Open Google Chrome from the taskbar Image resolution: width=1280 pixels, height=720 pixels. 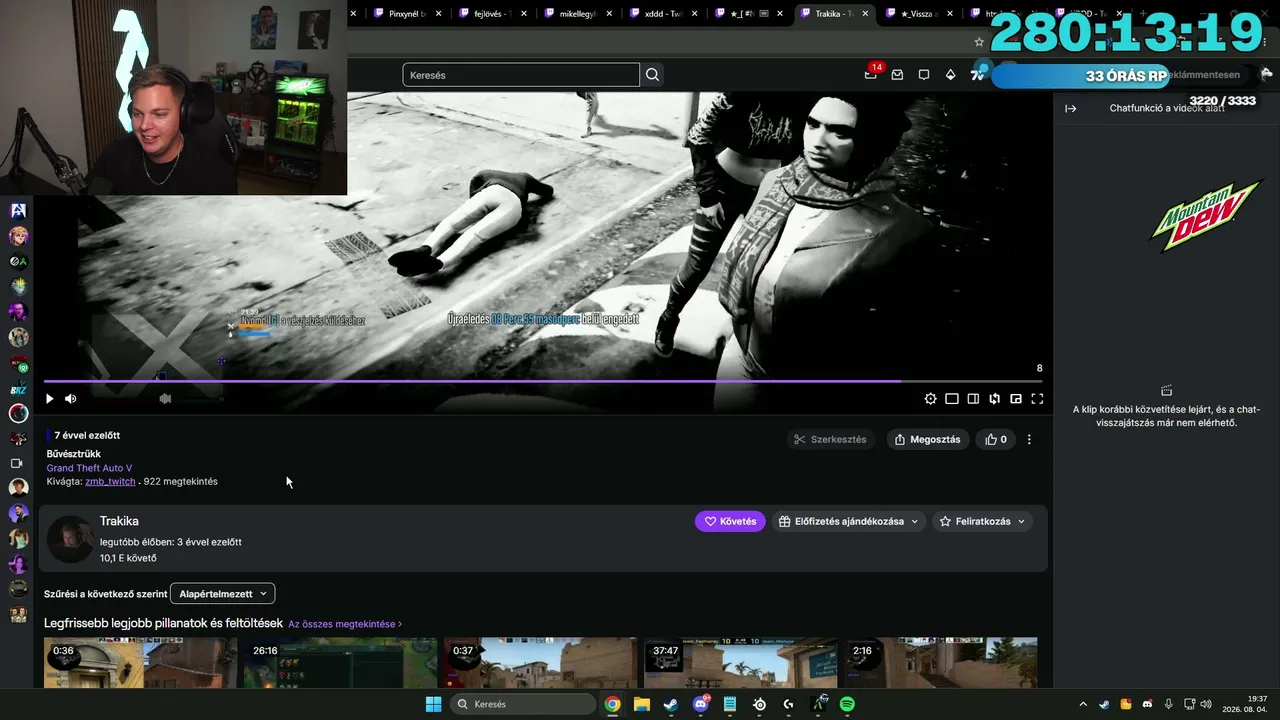[613, 704]
